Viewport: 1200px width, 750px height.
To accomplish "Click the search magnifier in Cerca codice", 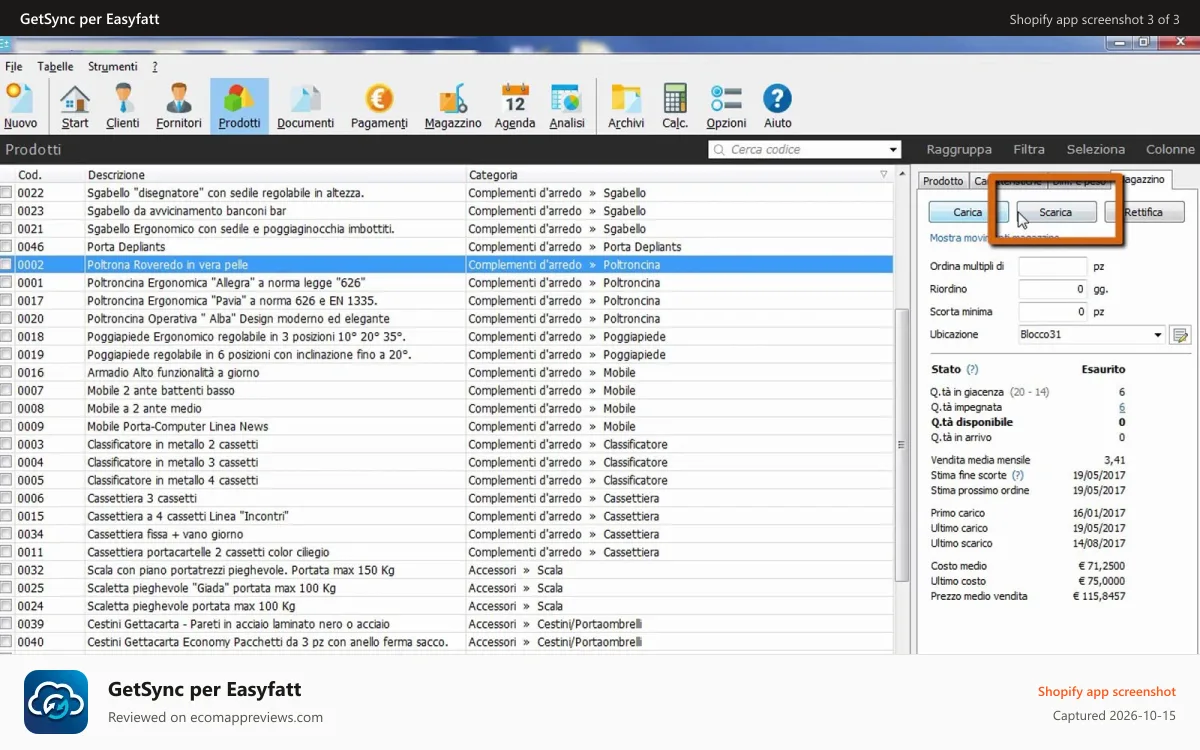I will (719, 150).
